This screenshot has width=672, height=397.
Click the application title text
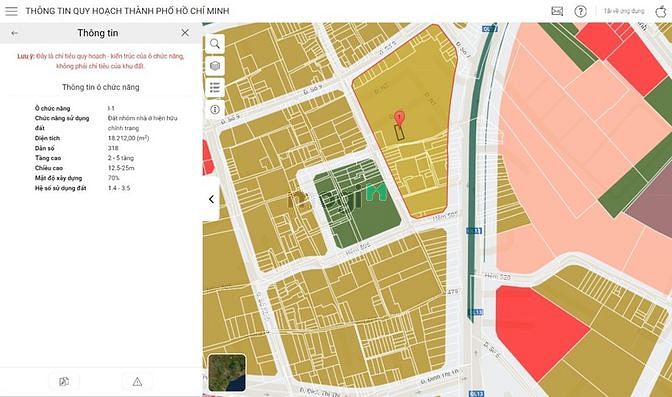(127, 11)
